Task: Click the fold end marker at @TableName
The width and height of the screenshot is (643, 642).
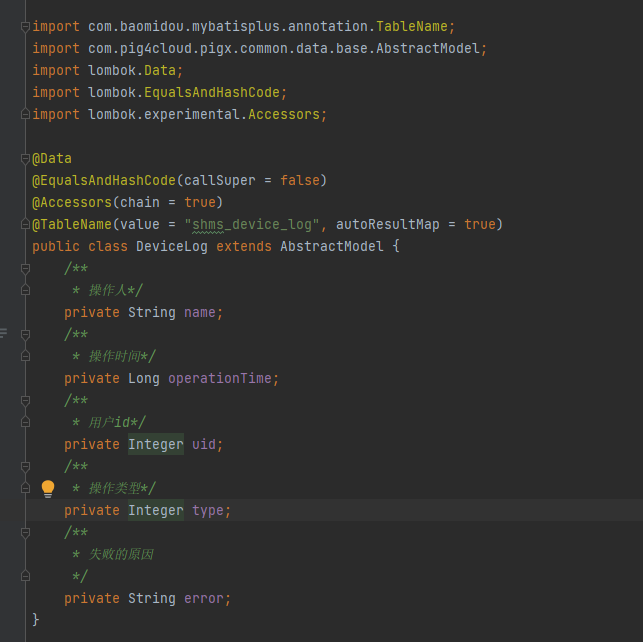Action: click(x=25, y=224)
